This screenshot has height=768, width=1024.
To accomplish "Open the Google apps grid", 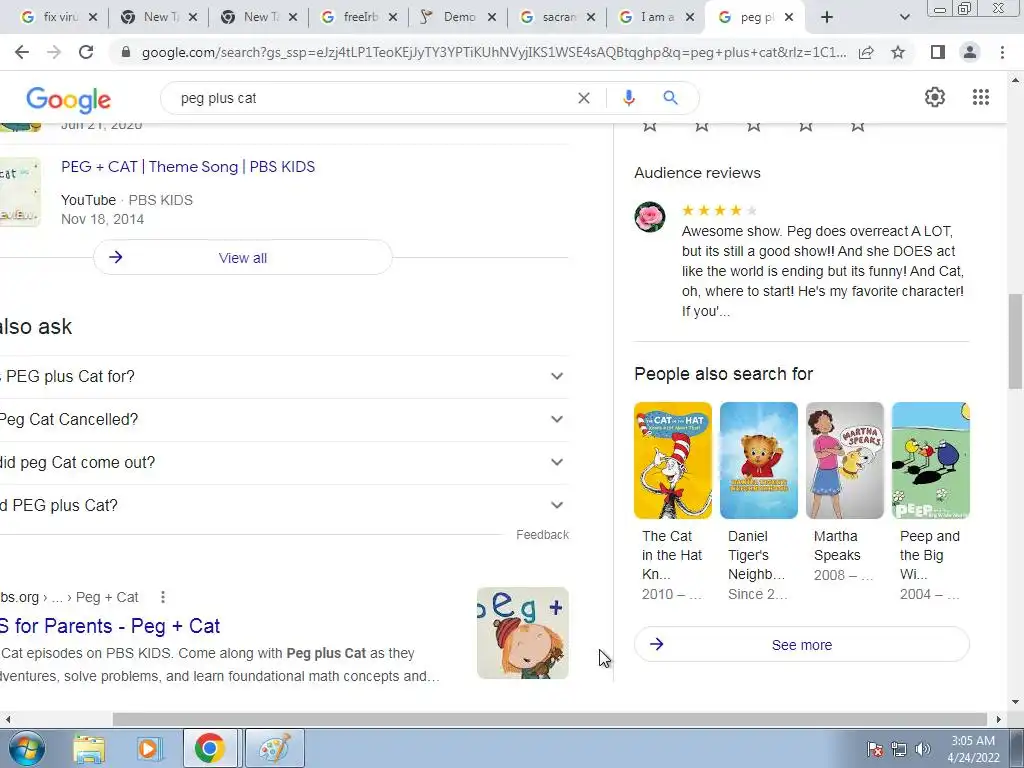I will tap(980, 97).
